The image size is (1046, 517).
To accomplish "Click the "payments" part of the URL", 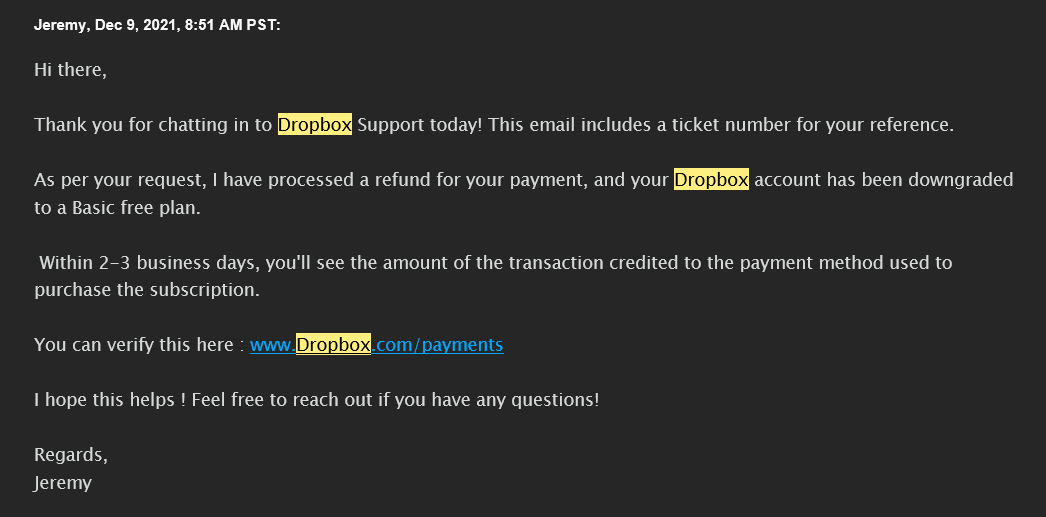I will tap(463, 346).
